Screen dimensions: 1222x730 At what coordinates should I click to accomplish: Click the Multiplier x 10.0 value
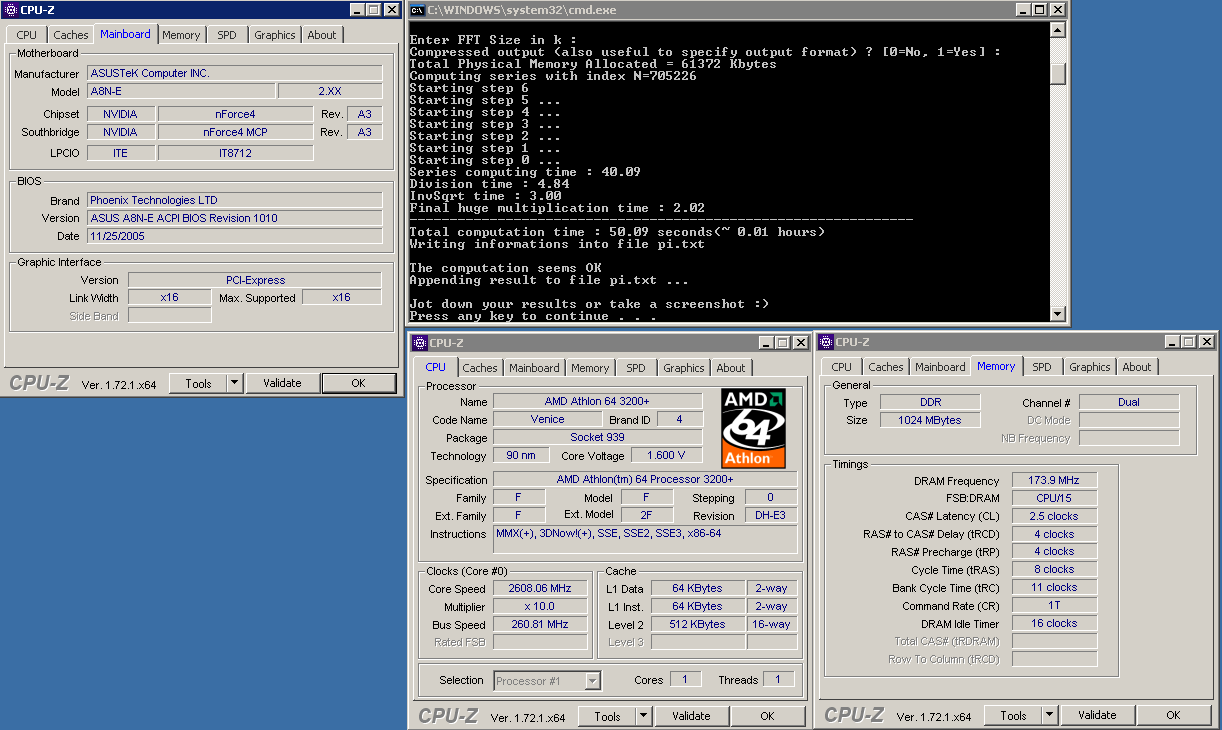click(x=540, y=607)
